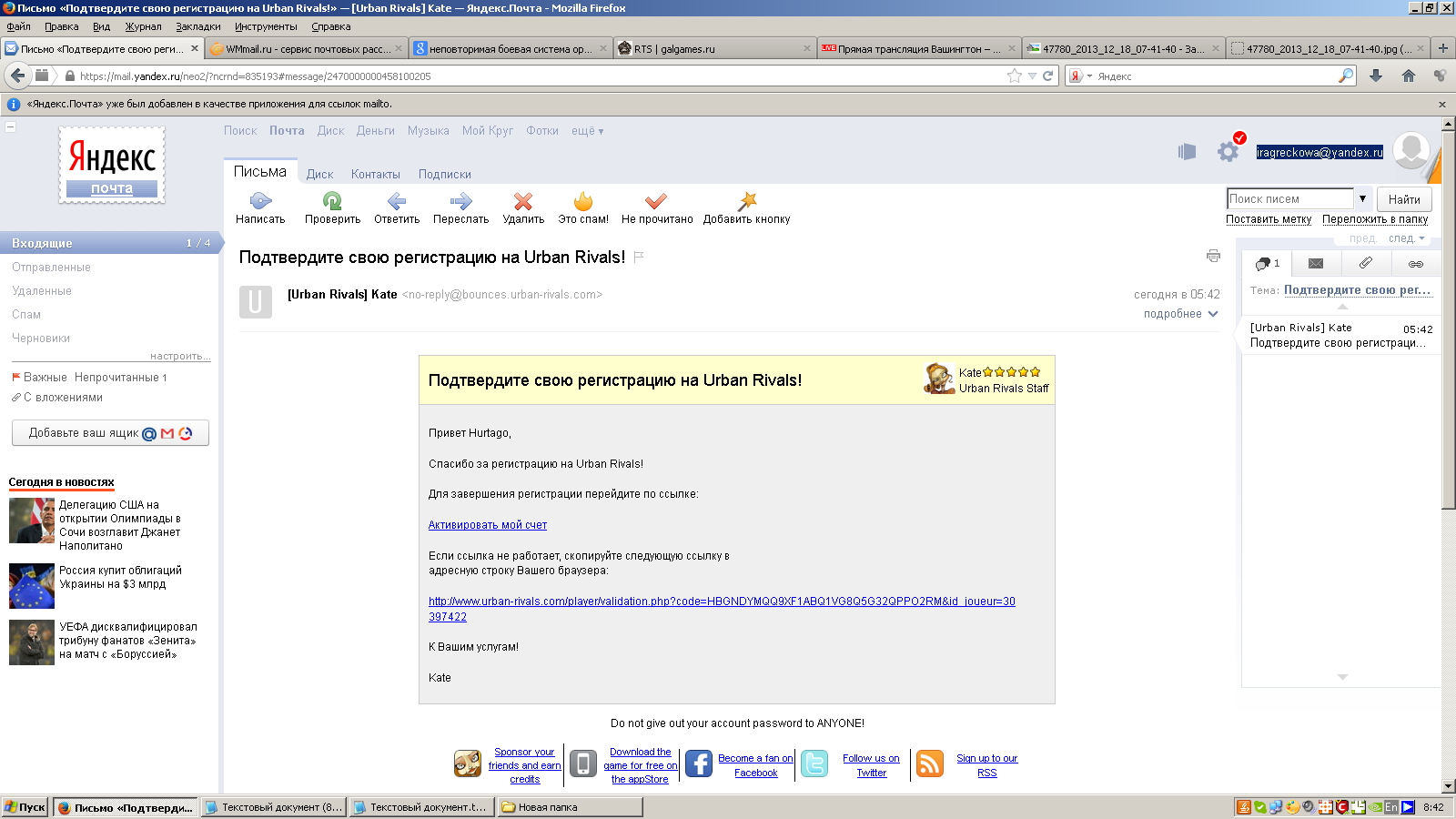Open the search options dropdown arrow
Image resolution: width=1456 pixels, height=819 pixels.
point(1362,198)
